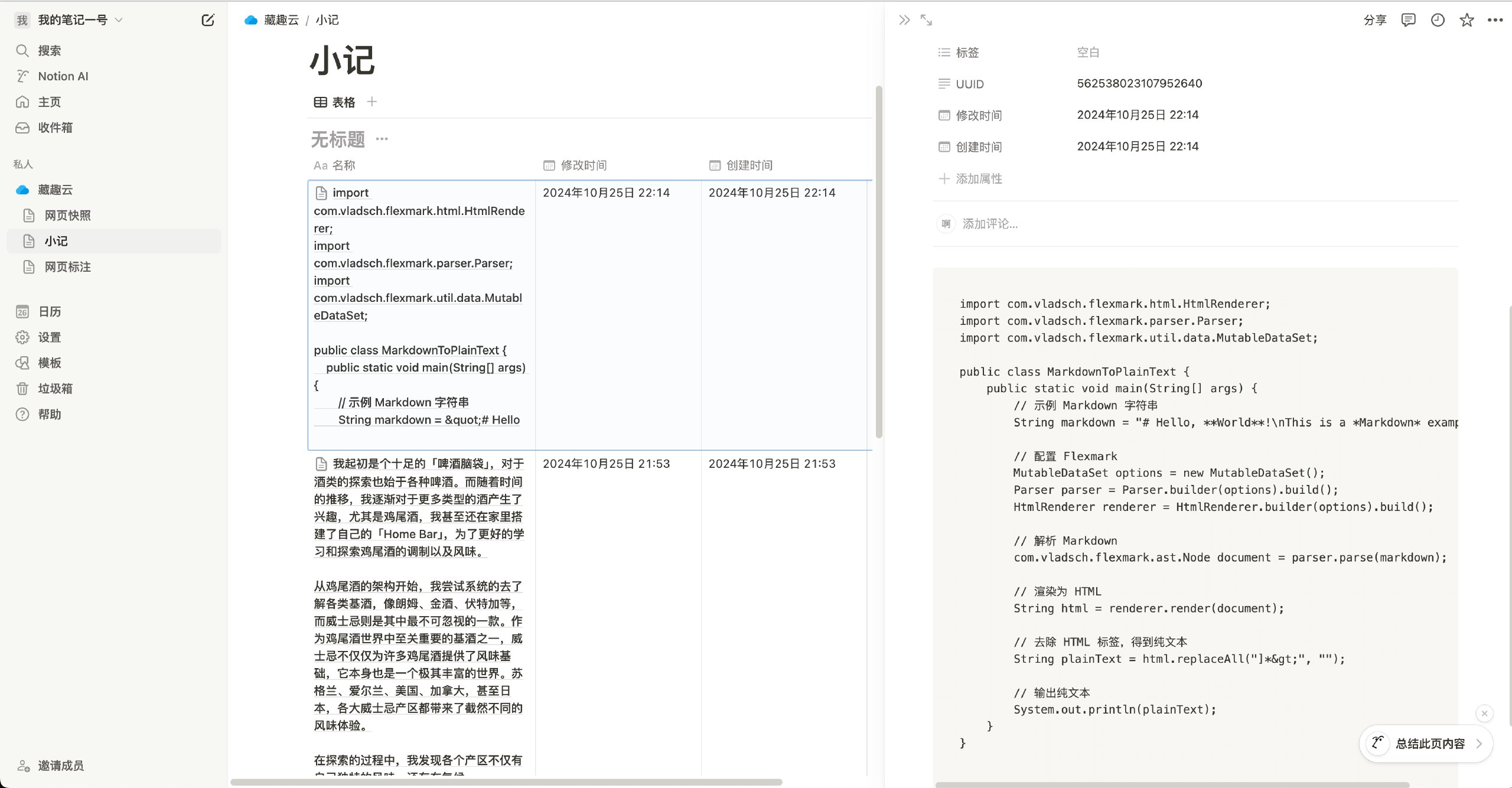Click the 创建时间 property in side panel
Image resolution: width=1512 pixels, height=788 pixels.
(x=970, y=146)
